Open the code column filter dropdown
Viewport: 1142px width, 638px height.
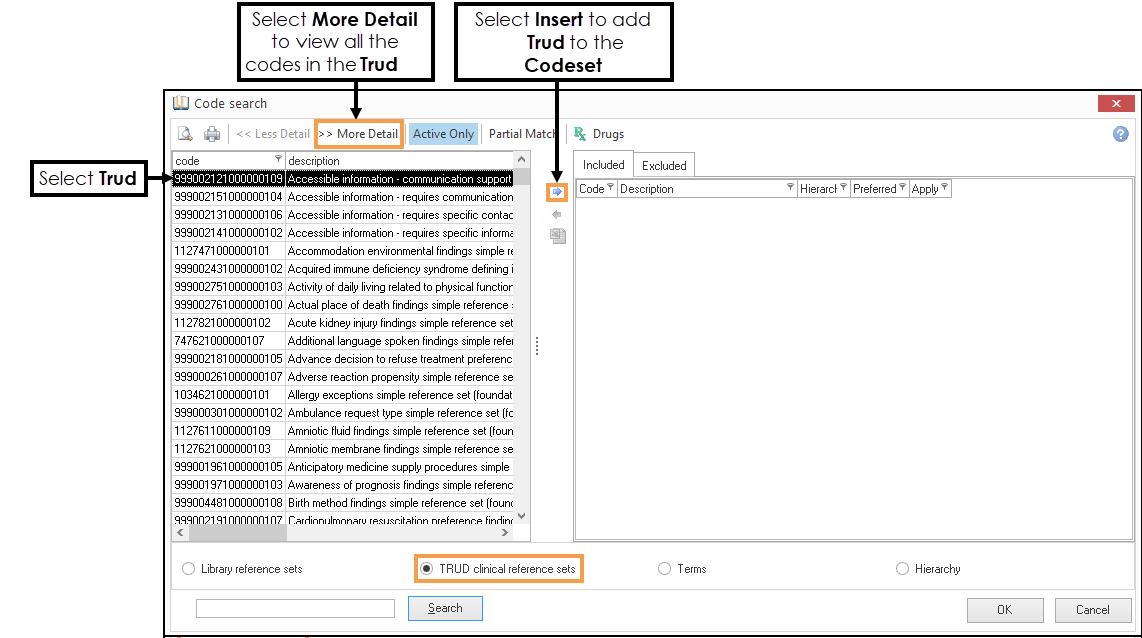279,160
